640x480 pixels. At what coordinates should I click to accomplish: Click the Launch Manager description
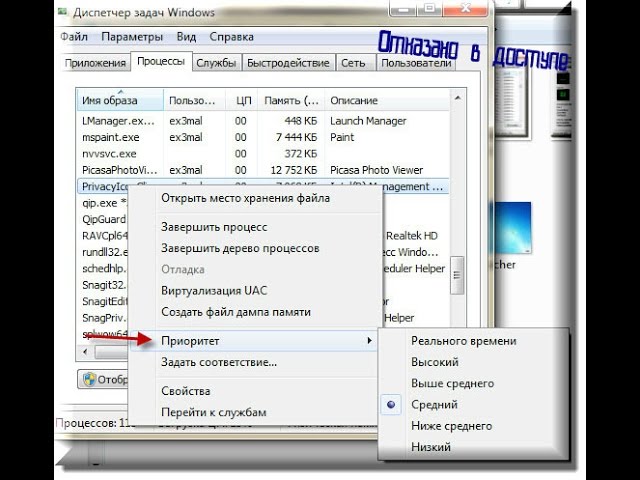pyautogui.click(x=368, y=121)
